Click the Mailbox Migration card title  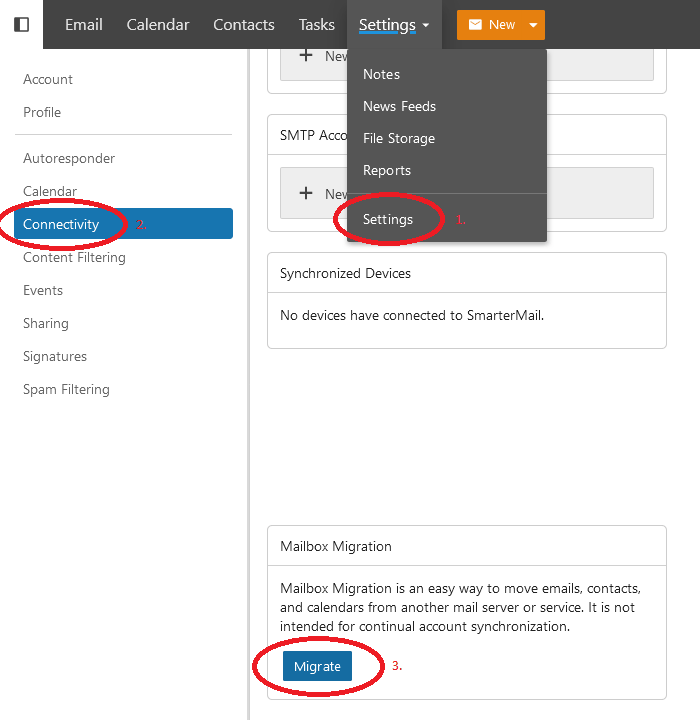pos(336,546)
